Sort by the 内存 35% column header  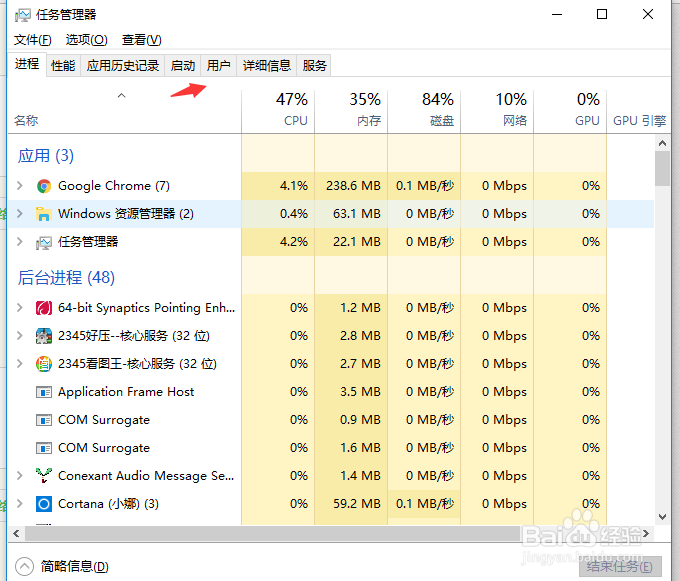pyautogui.click(x=351, y=111)
